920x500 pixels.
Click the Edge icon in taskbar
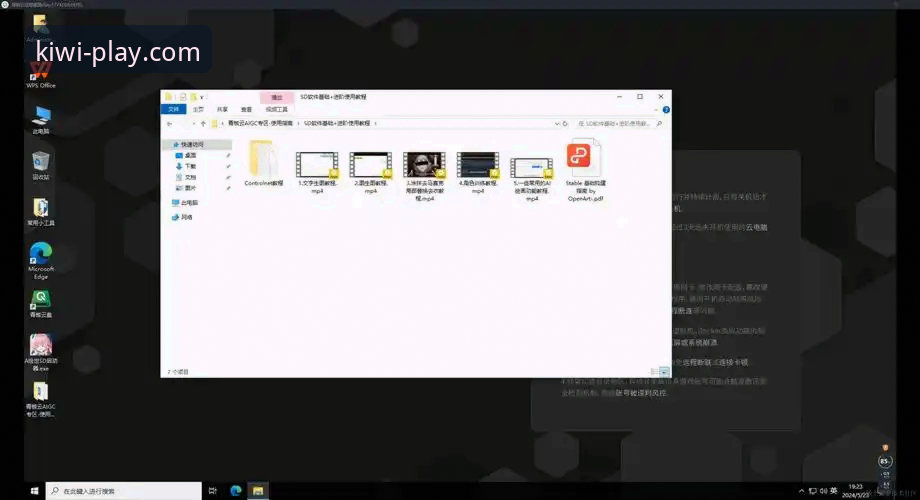tap(236, 491)
